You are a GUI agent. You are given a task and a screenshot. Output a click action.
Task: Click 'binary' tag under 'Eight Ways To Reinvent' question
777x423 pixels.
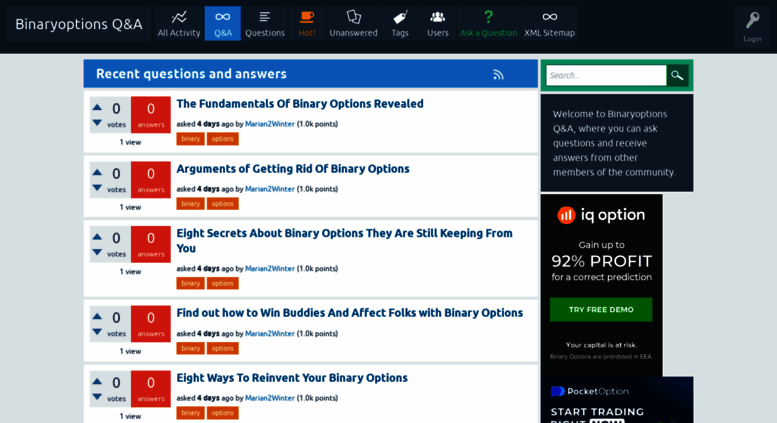point(190,413)
